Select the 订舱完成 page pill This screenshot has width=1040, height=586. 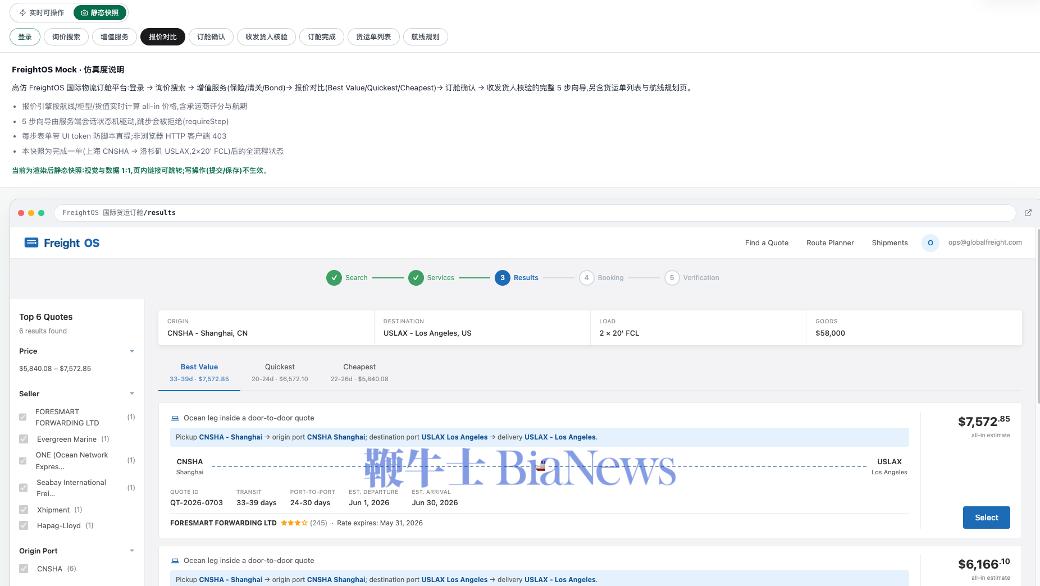(x=322, y=37)
